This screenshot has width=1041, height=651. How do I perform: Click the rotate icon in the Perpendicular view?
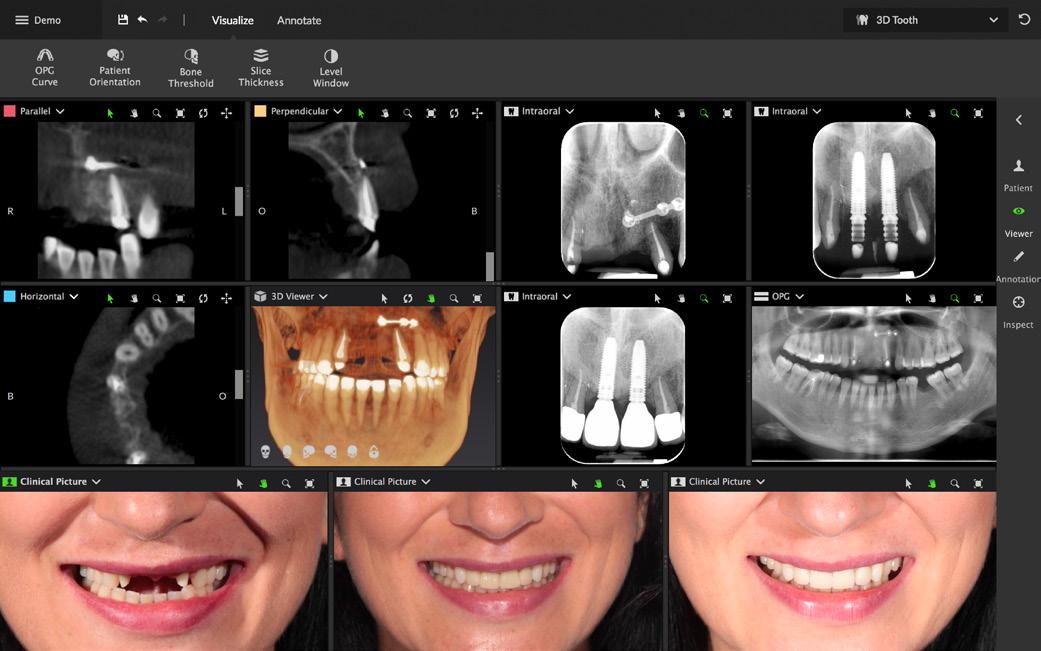tap(454, 113)
